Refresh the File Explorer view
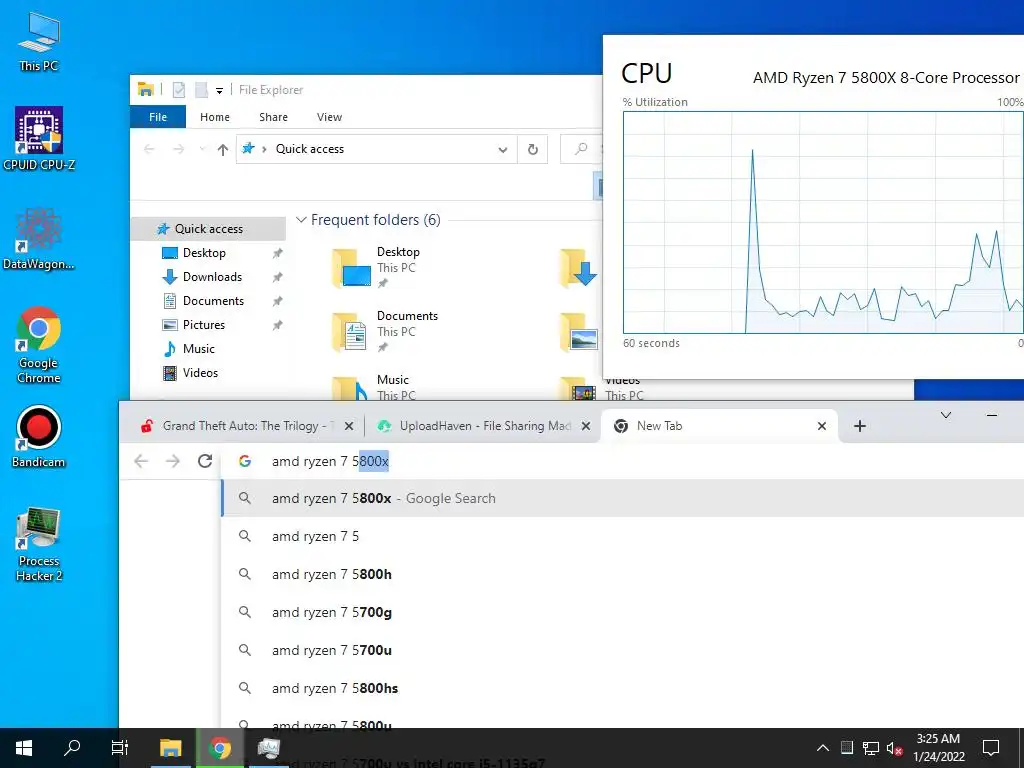 (533, 150)
